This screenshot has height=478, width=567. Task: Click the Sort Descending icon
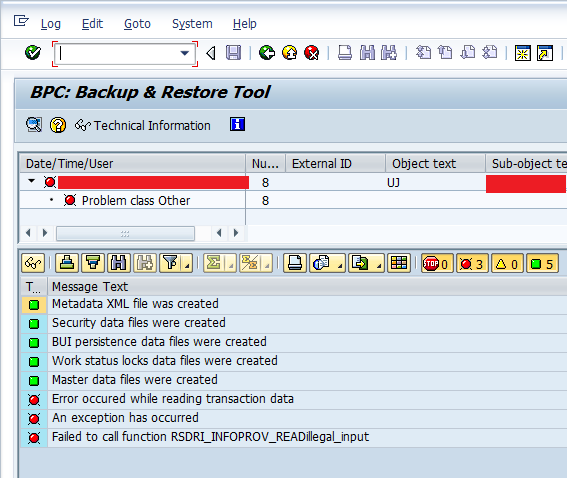coord(93,263)
